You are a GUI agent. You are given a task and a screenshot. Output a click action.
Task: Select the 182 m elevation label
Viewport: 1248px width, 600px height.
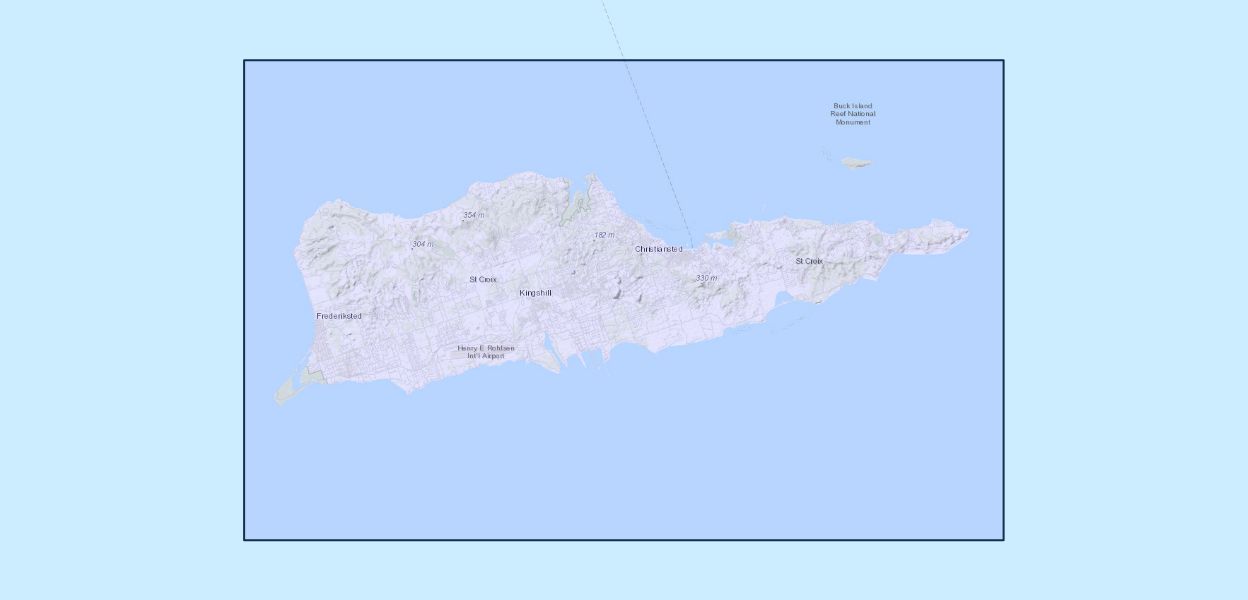(604, 235)
